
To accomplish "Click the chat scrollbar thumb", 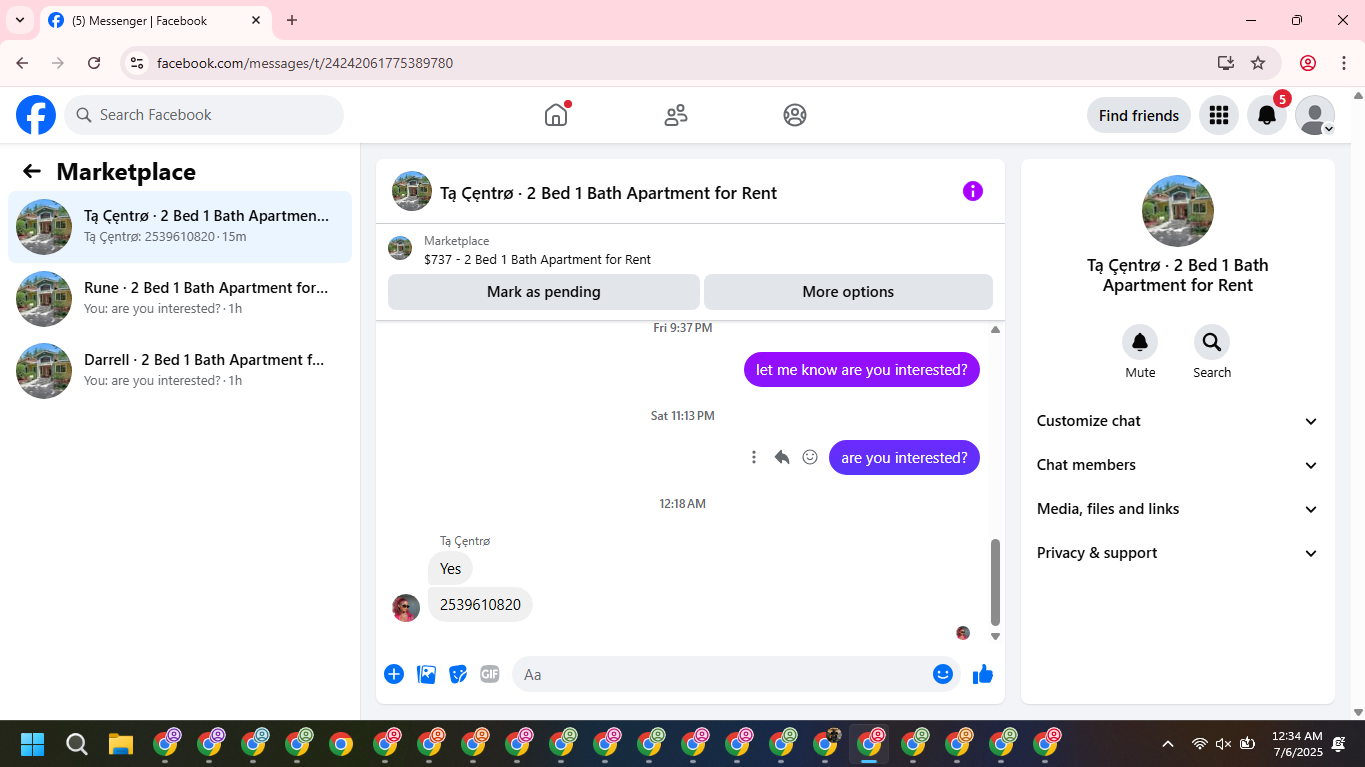I will (x=995, y=582).
